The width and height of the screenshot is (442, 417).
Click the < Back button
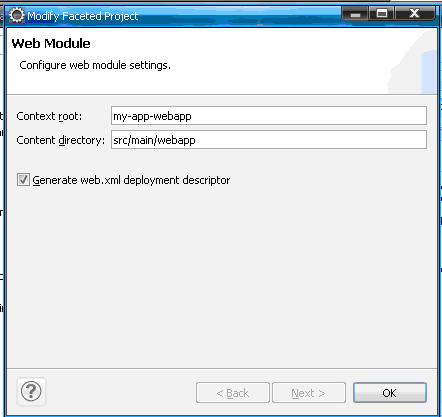point(233,393)
